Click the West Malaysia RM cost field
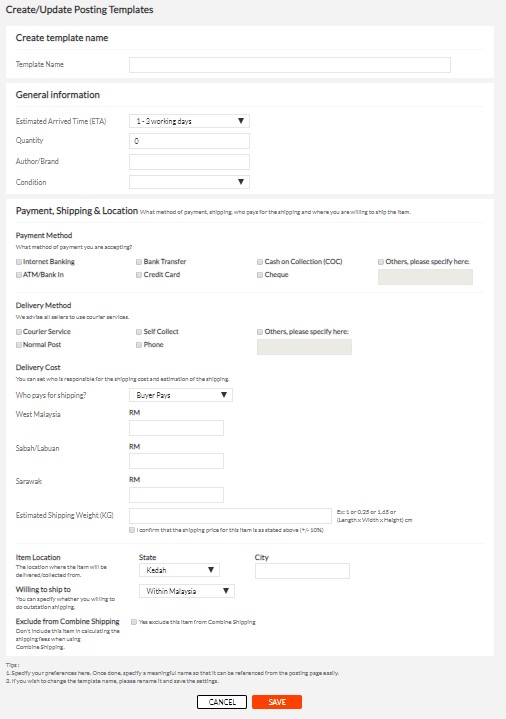The image size is (506, 719). coord(177,428)
